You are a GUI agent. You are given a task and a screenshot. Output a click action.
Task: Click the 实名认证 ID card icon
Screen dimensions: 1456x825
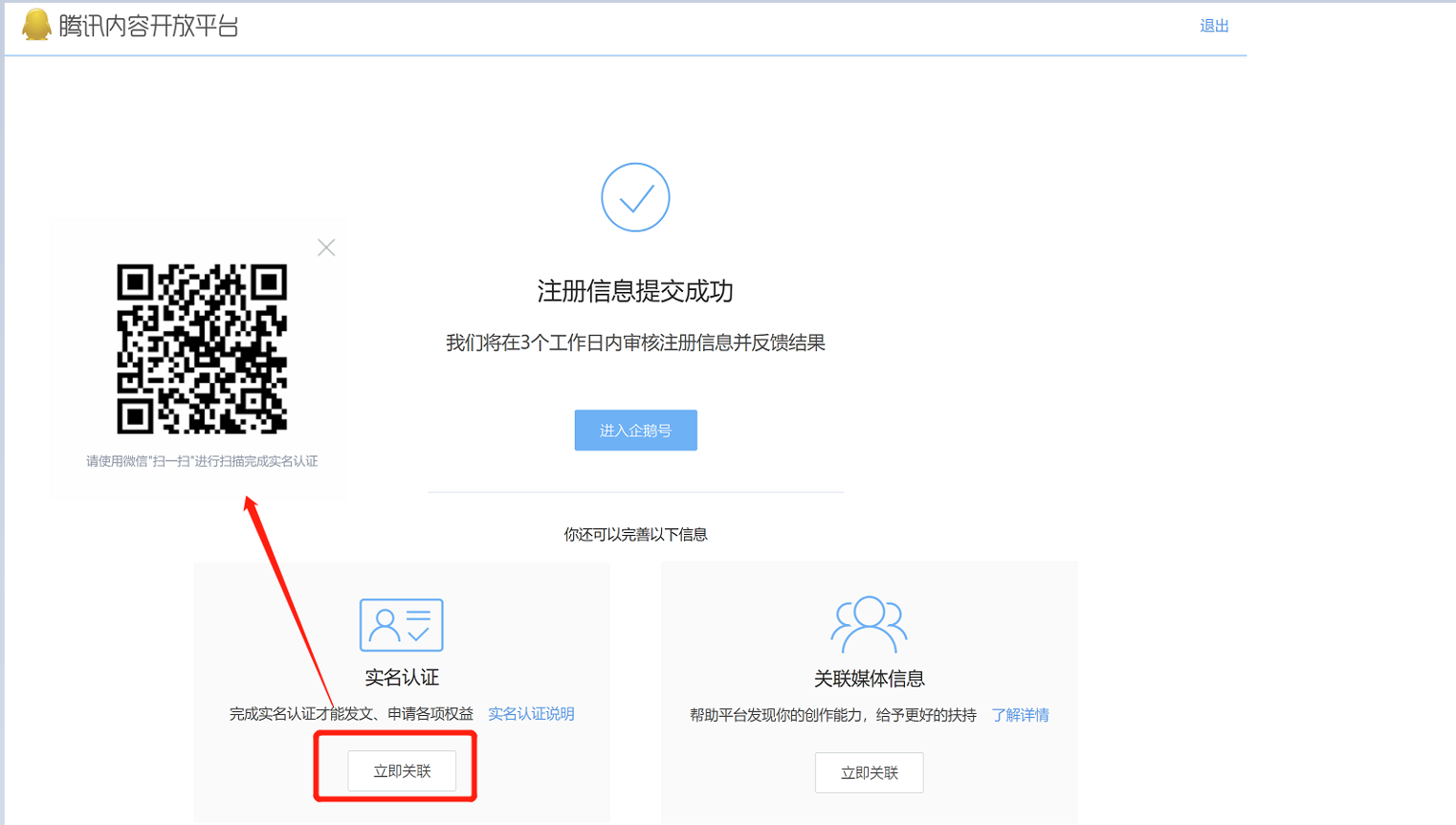(x=401, y=625)
